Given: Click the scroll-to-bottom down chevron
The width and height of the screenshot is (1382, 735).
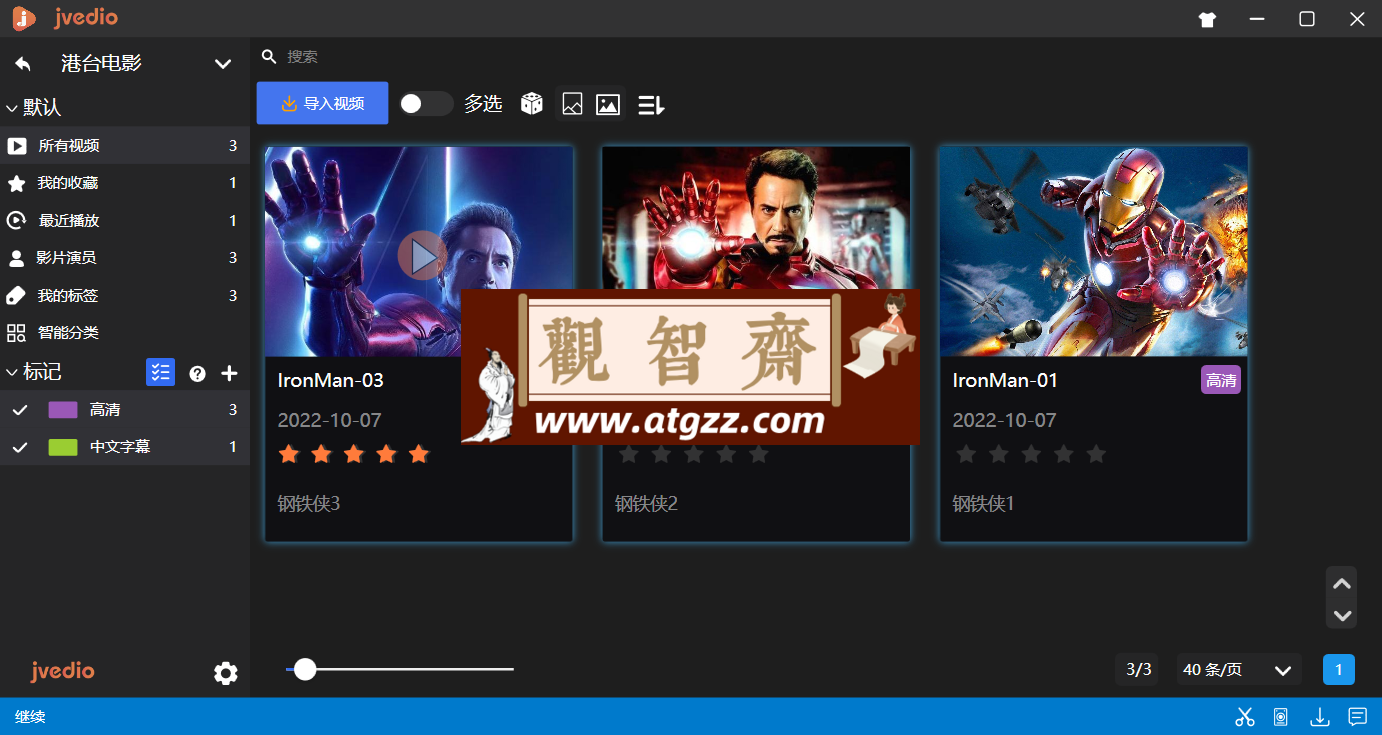Looking at the screenshot, I should pos(1342,616).
